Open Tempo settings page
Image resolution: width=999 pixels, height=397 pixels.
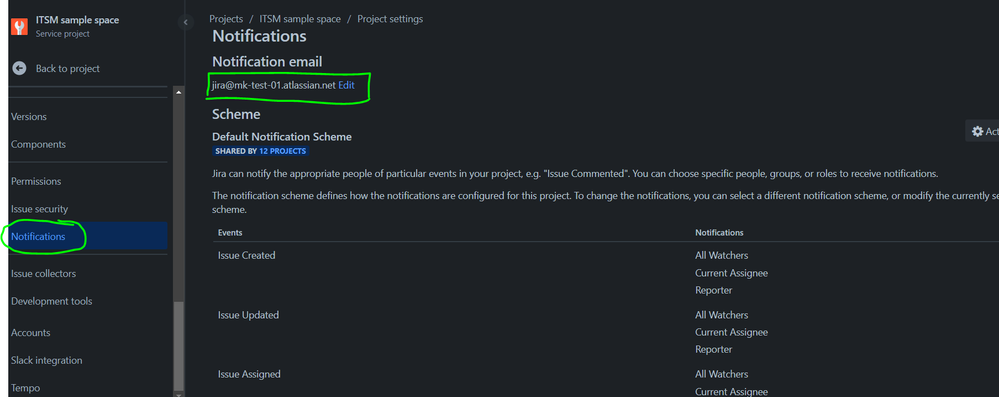[x=25, y=388]
